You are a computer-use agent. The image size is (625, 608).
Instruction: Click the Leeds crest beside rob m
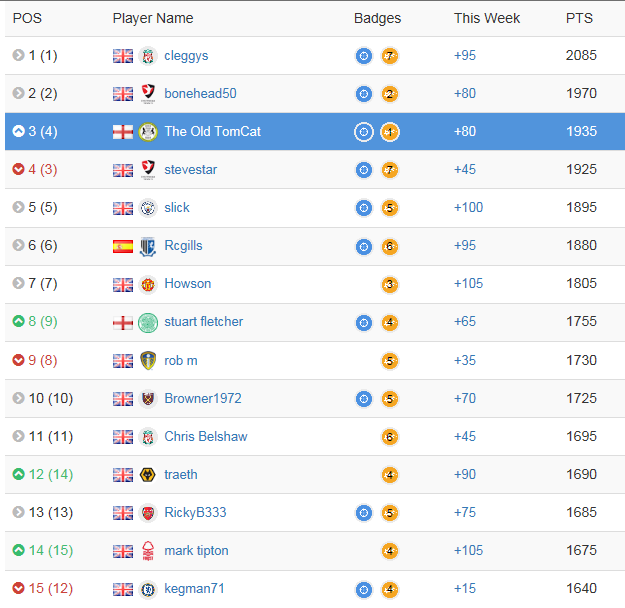click(148, 360)
